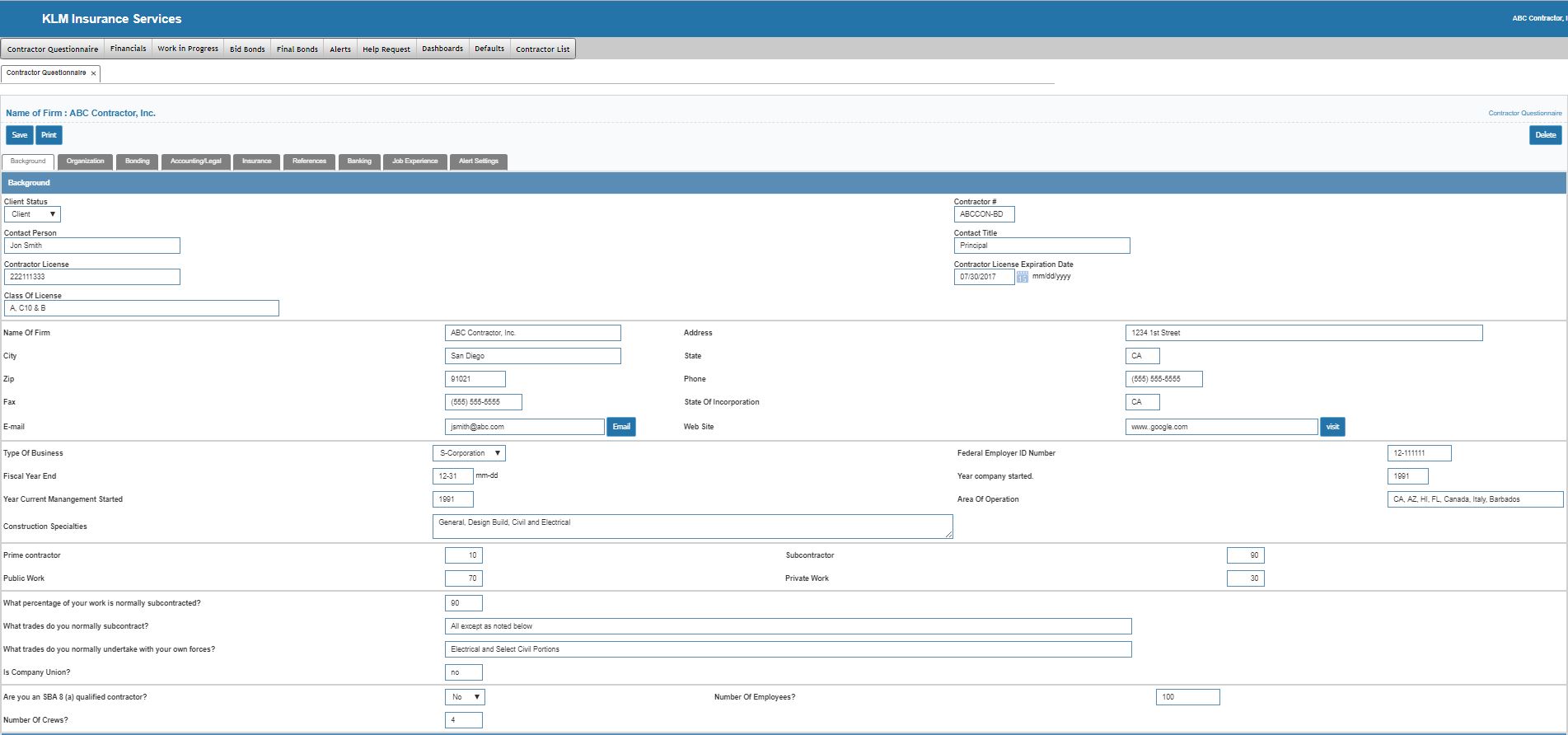
Task: Open the license expiration date calendar icon
Action: pyautogui.click(x=1022, y=277)
